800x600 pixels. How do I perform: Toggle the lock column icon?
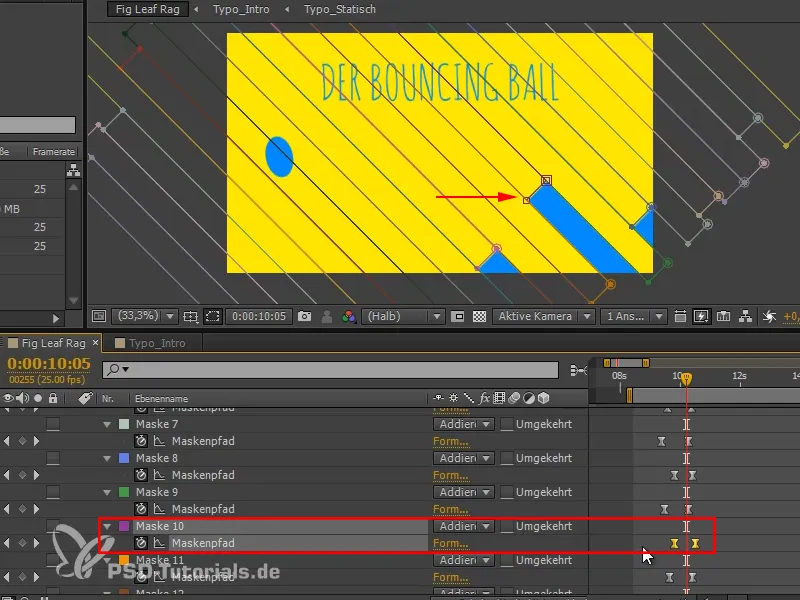[53, 397]
